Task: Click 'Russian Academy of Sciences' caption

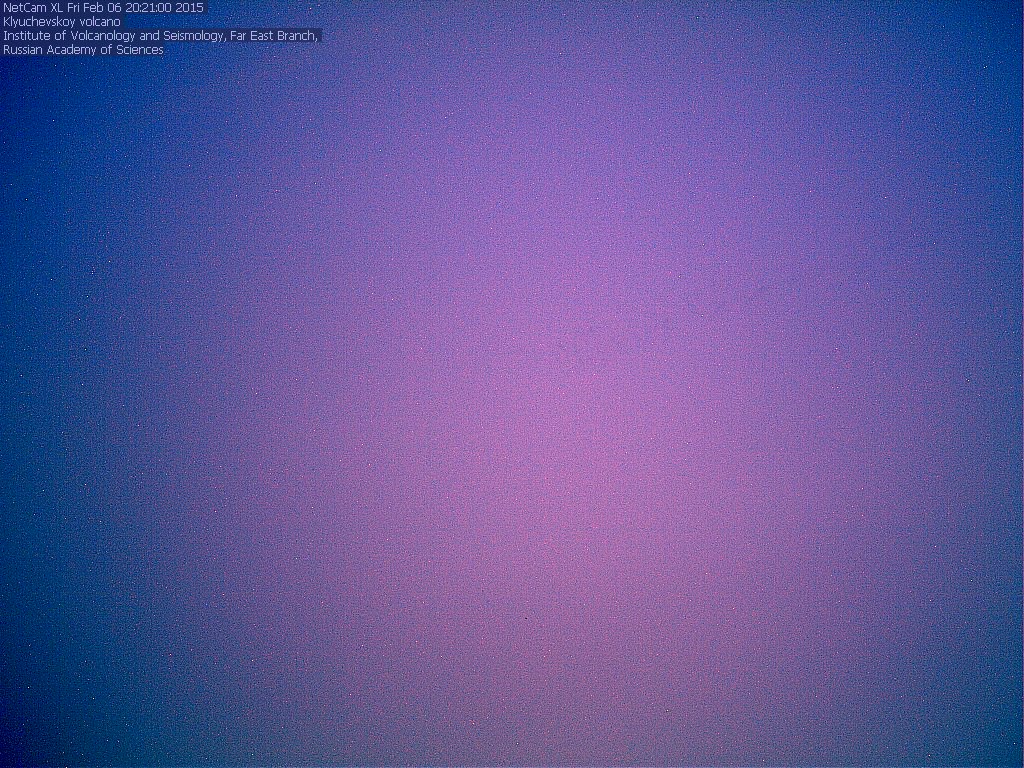Action: coord(83,50)
